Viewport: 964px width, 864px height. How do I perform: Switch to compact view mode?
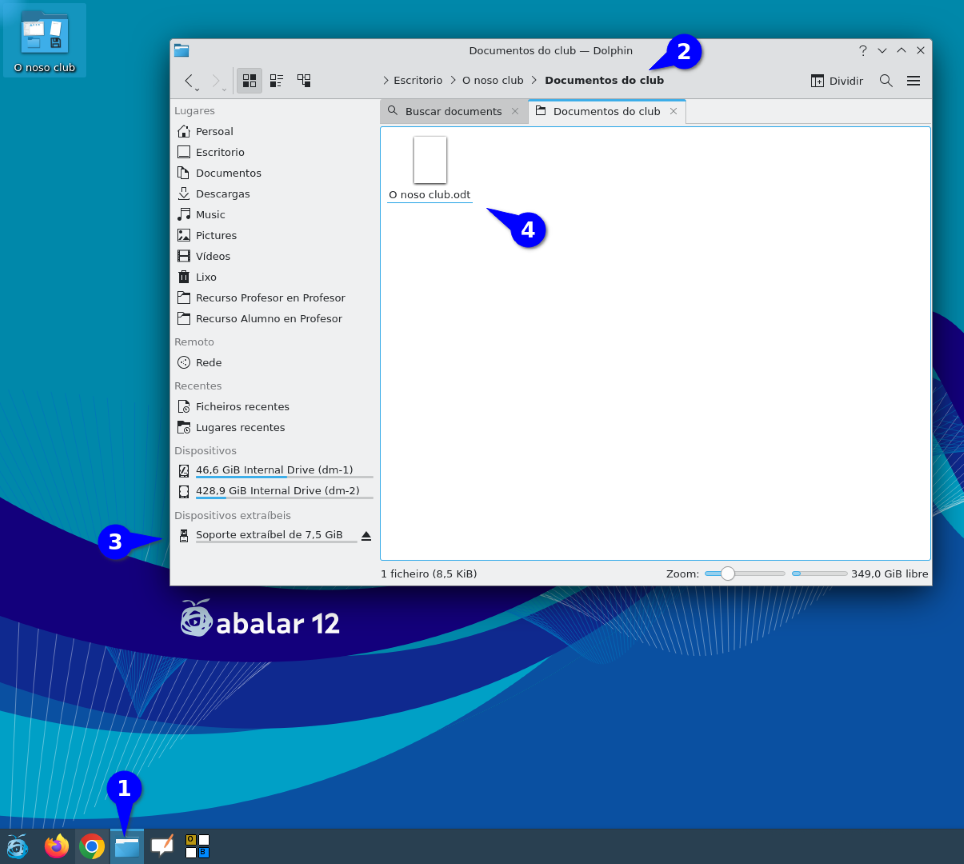277,81
